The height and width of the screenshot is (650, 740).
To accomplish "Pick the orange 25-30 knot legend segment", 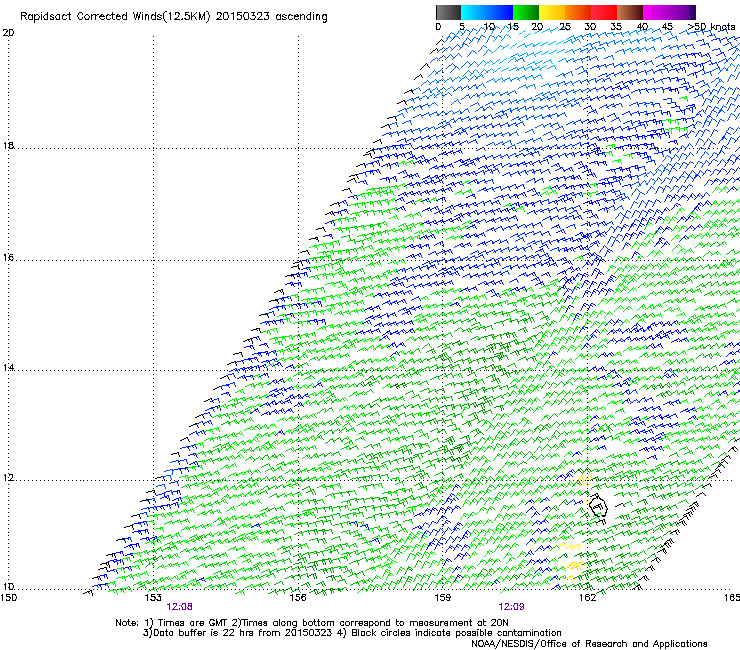I will 578,12.
